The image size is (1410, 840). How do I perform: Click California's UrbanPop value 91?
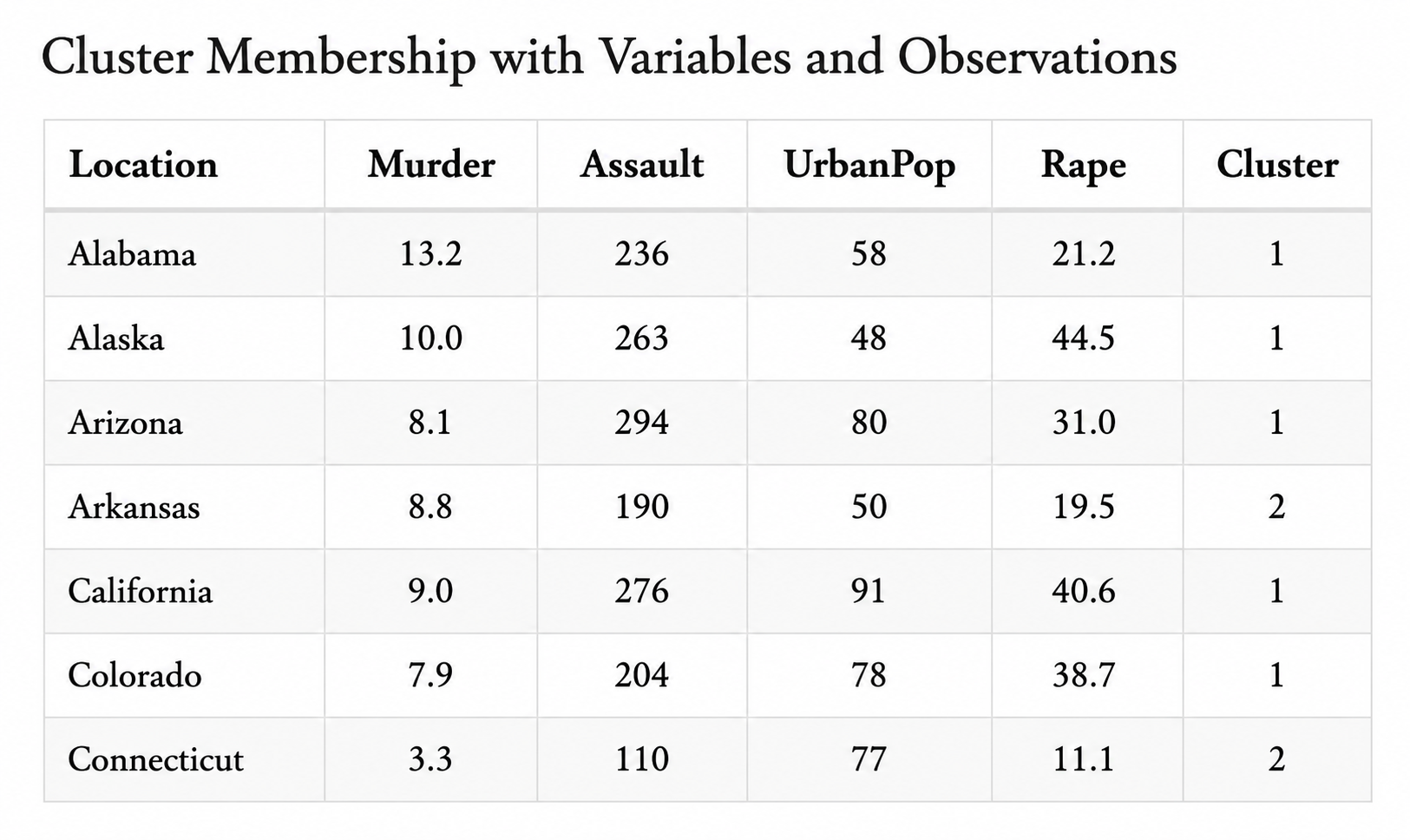869,591
